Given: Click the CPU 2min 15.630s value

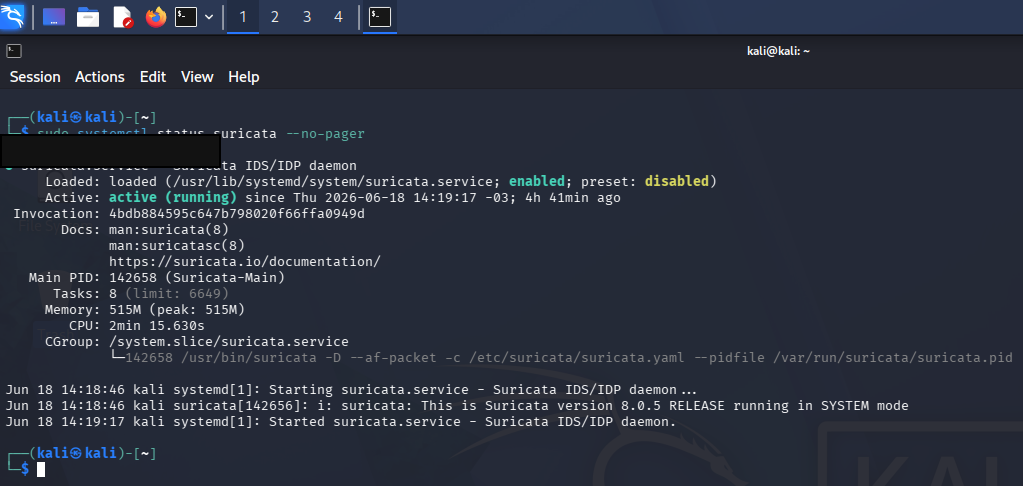Looking at the screenshot, I should click(x=157, y=326).
